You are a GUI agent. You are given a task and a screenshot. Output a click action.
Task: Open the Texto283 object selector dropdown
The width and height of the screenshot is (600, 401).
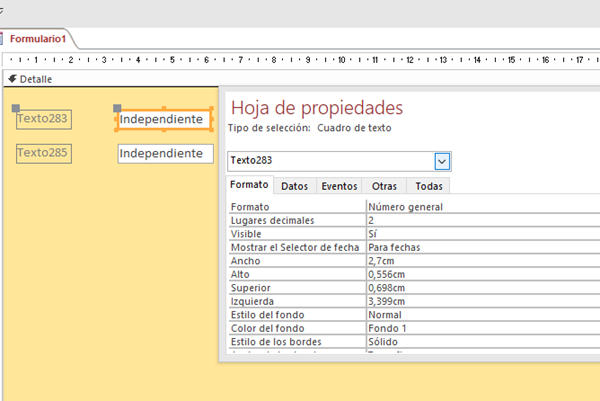(x=442, y=160)
